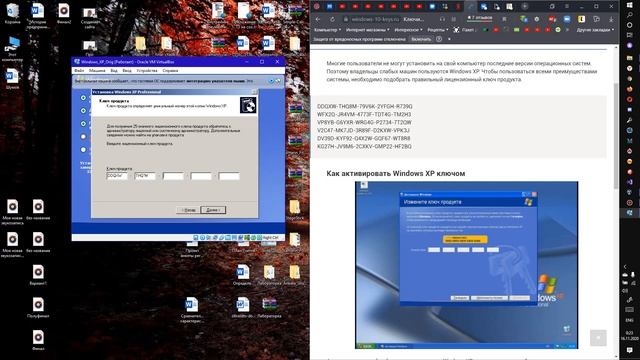
Task: Open the Этот компьютер desktop icon
Action: (x=12, y=48)
